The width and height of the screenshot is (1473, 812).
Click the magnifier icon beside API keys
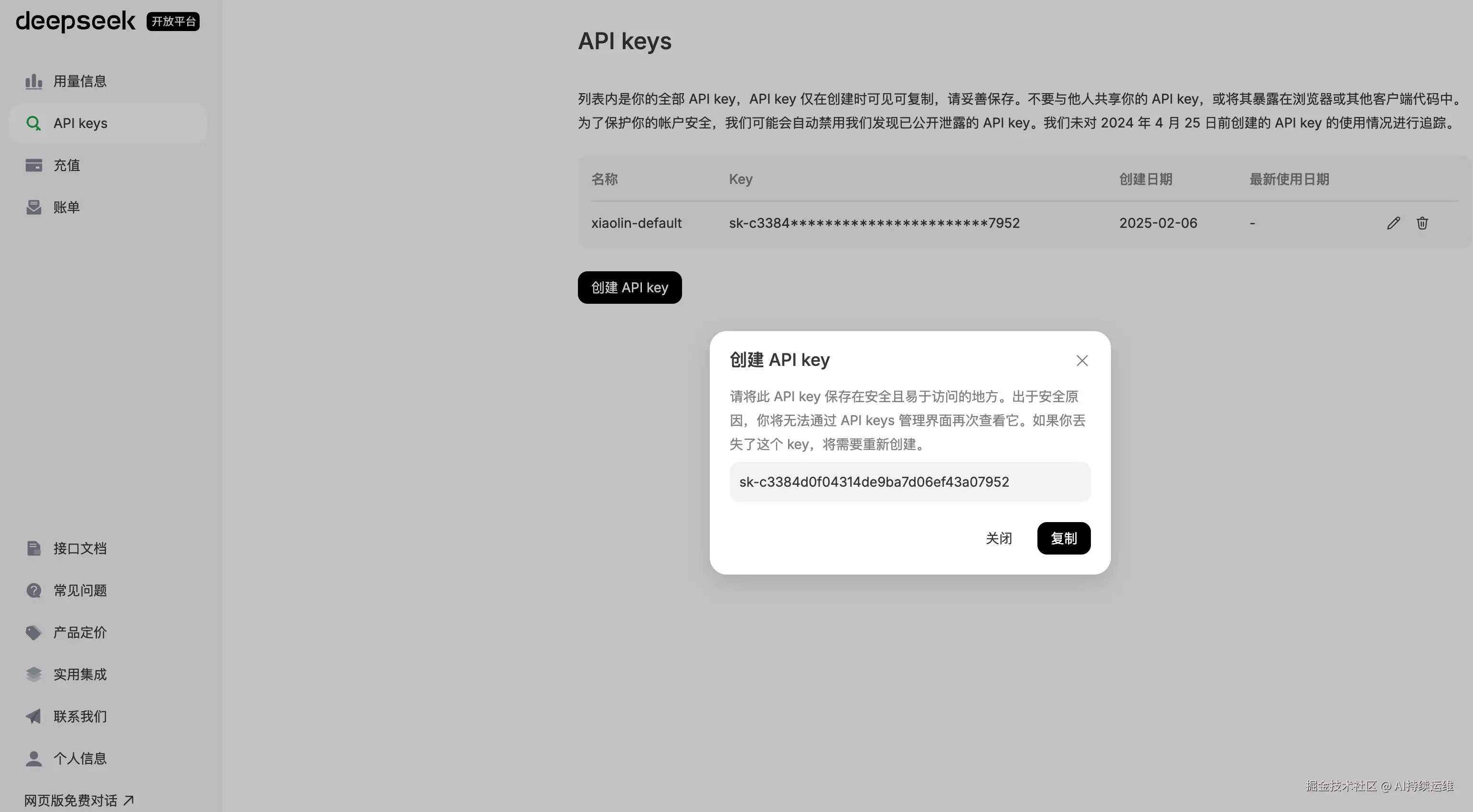(x=34, y=123)
